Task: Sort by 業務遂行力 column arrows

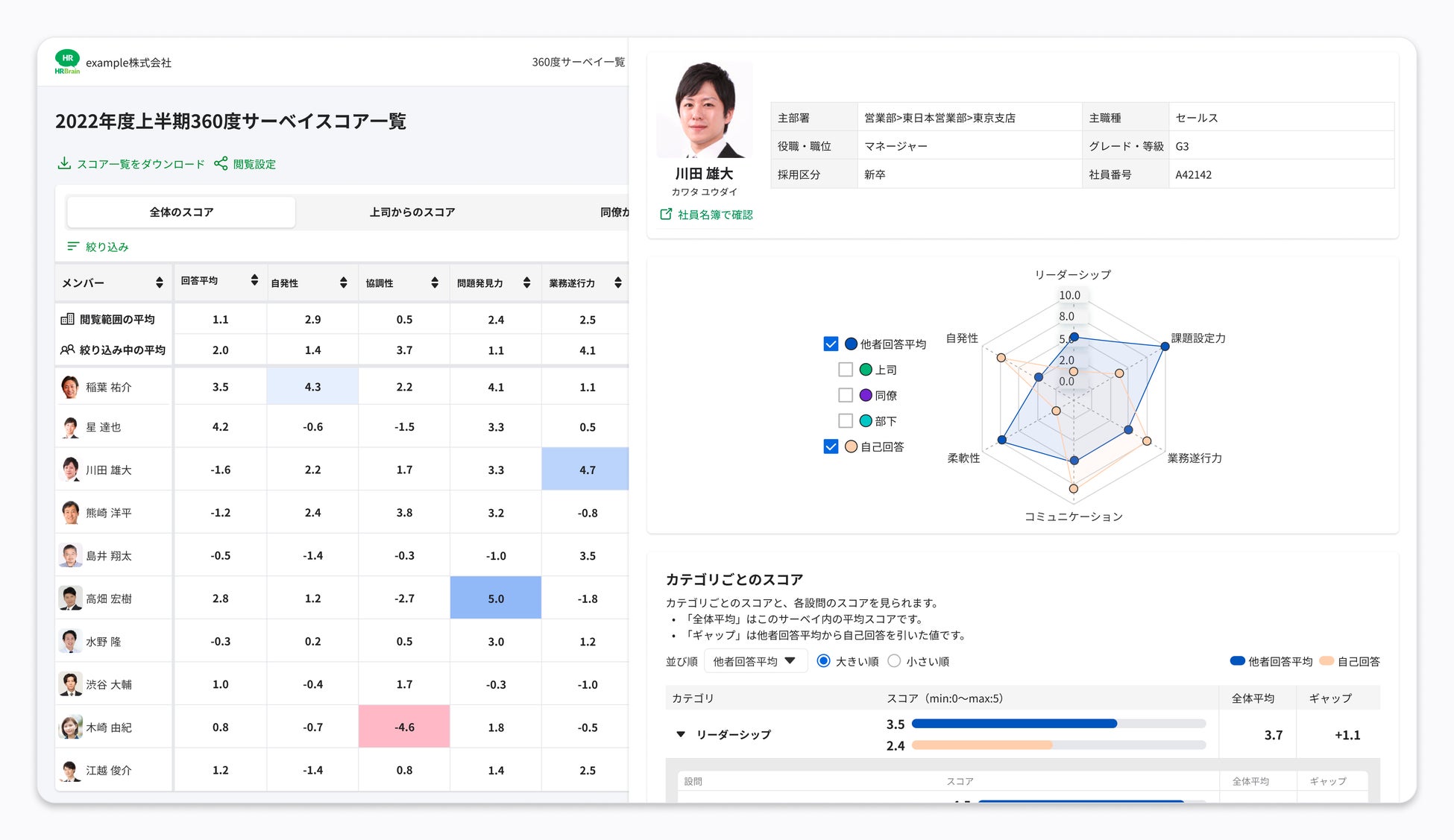Action: tap(618, 282)
